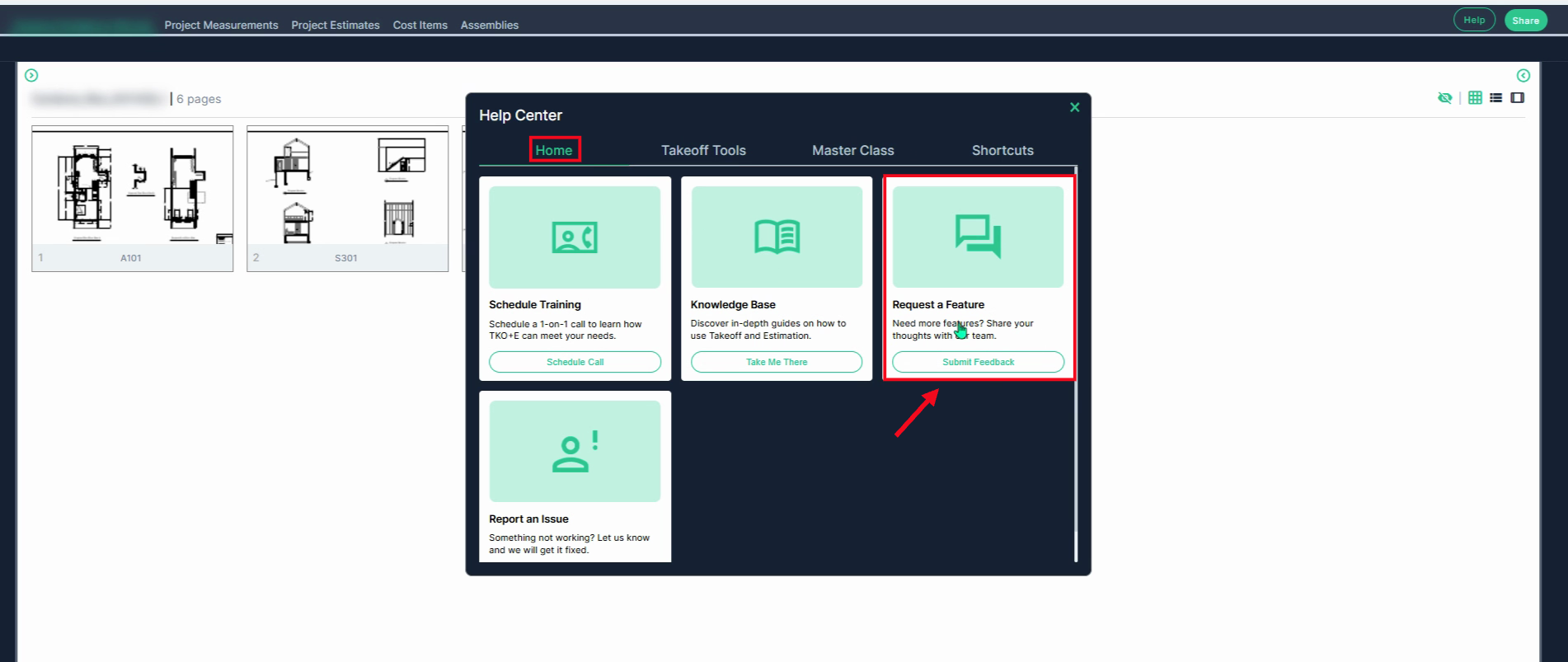Screen dimensions: 1568x662
Task: Click the Take Me There button
Action: (777, 362)
